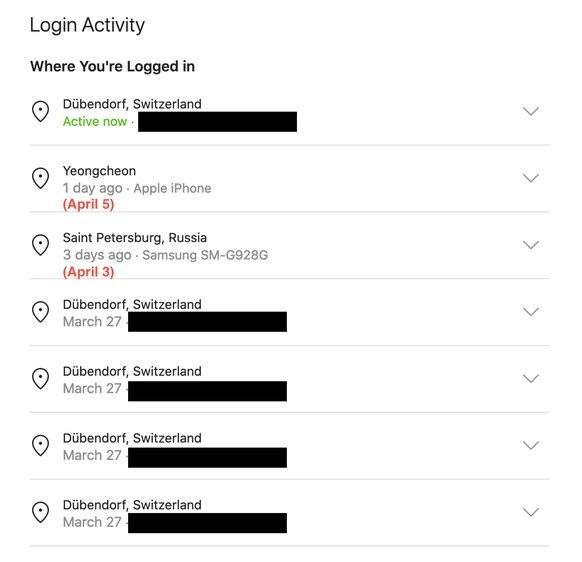This screenshot has width=582, height=562.
Task: Click pin icon of second March 27 login
Action: pos(40,378)
